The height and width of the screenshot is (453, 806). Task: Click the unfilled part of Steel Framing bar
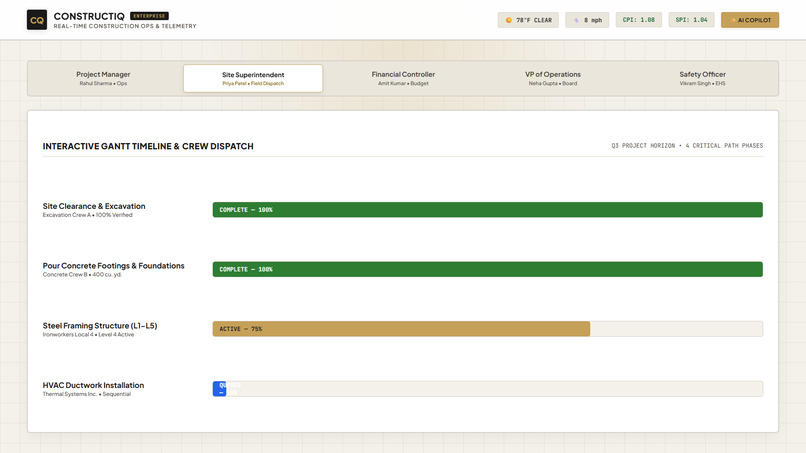coord(676,329)
